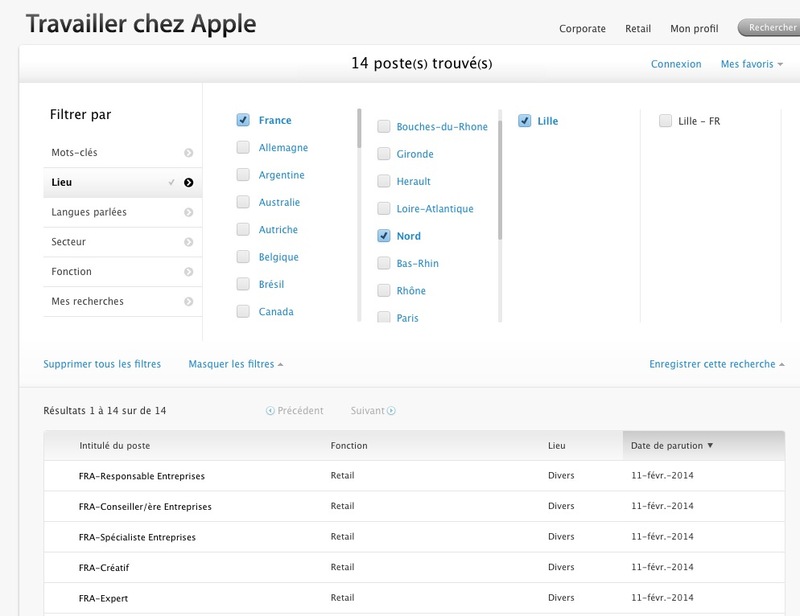Click the Herault department label
The height and width of the screenshot is (616, 800).
(413, 181)
